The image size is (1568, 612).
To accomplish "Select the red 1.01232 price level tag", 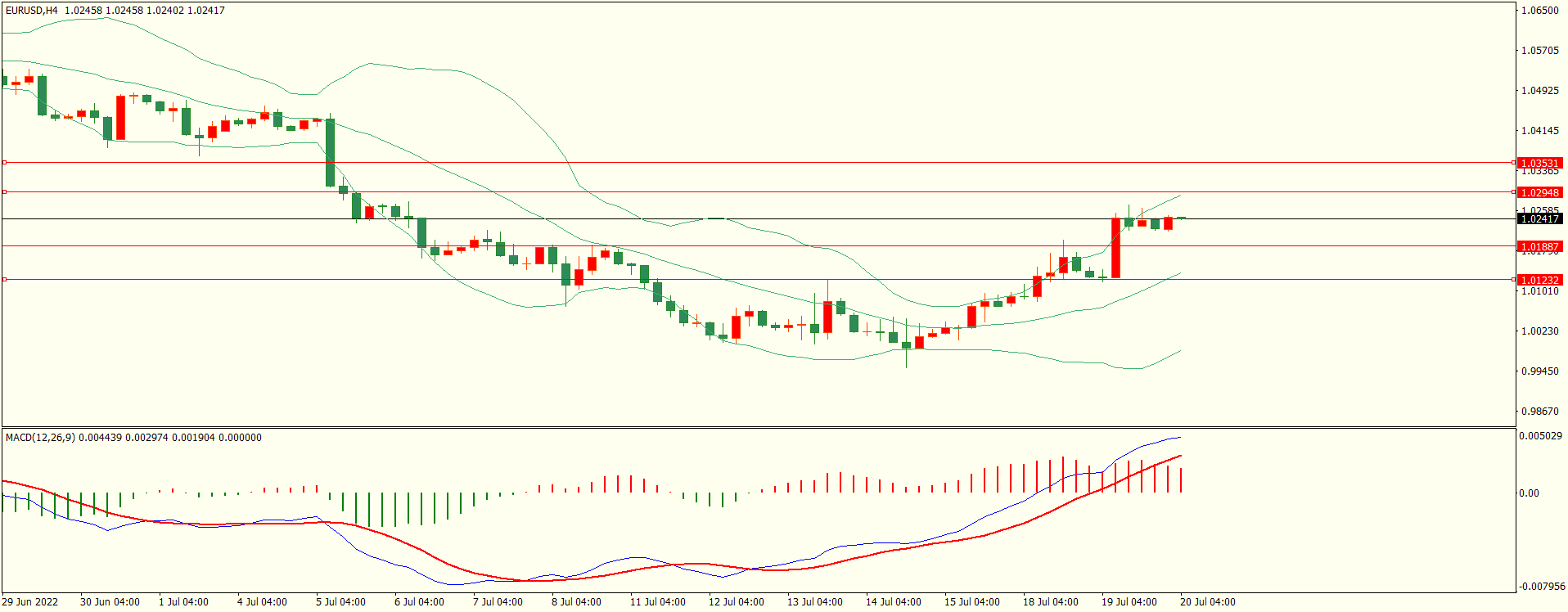I will pos(1539,281).
